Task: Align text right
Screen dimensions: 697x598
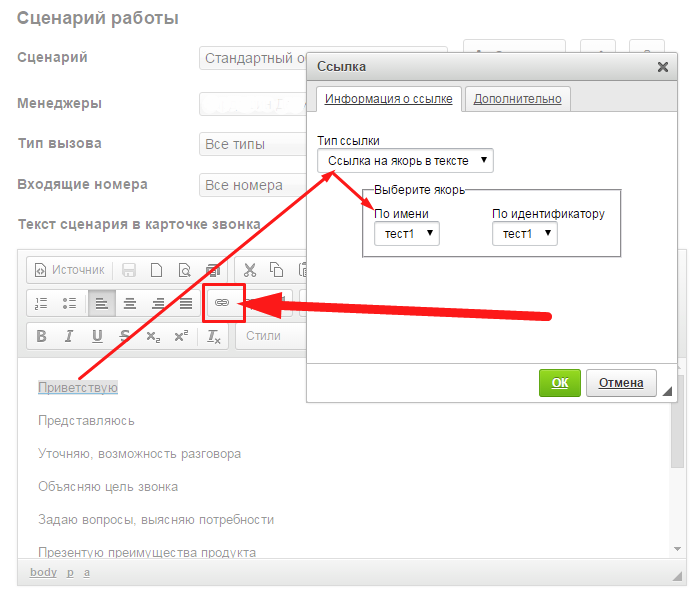Action: point(158,303)
